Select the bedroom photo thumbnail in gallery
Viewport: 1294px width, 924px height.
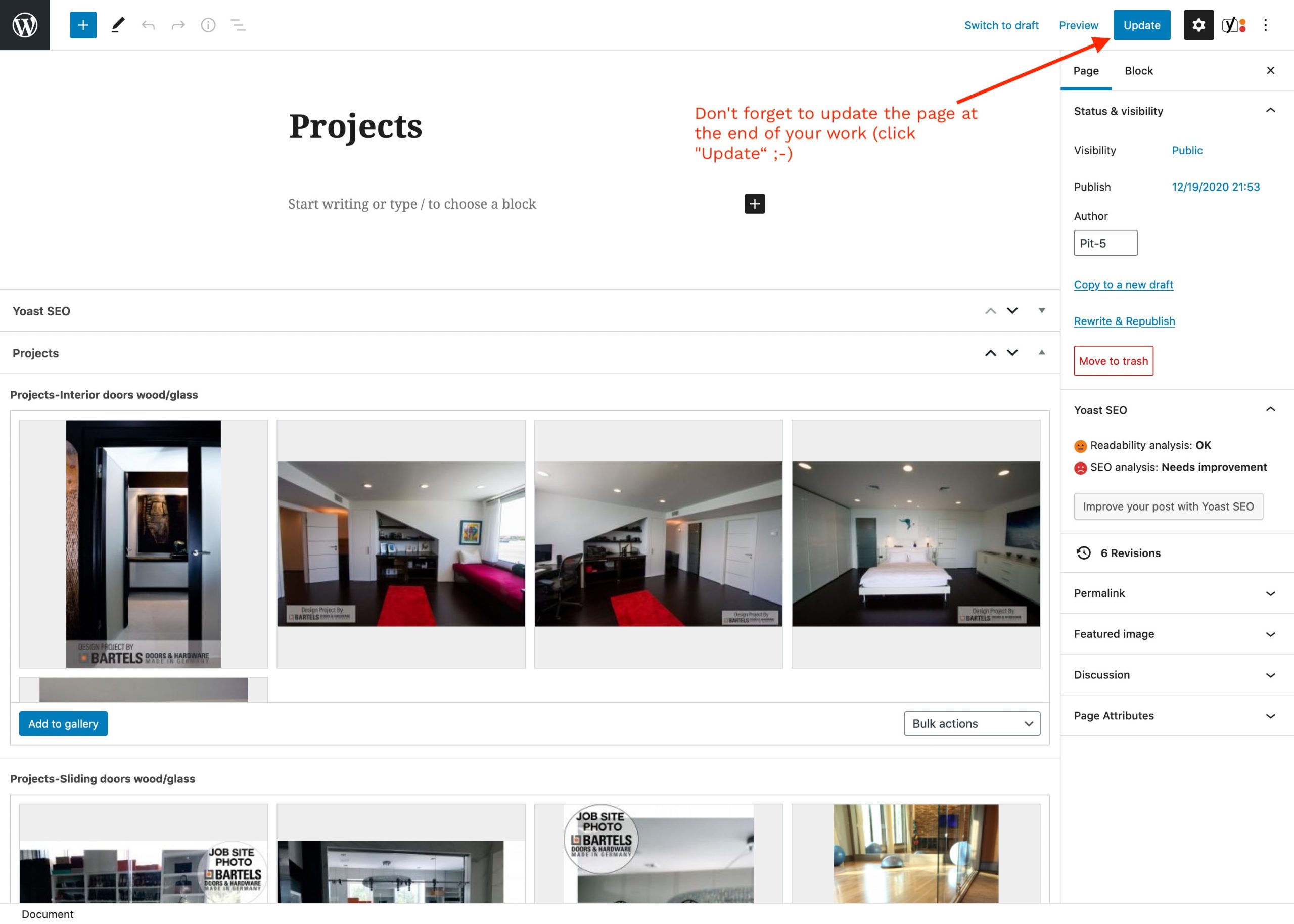point(915,543)
